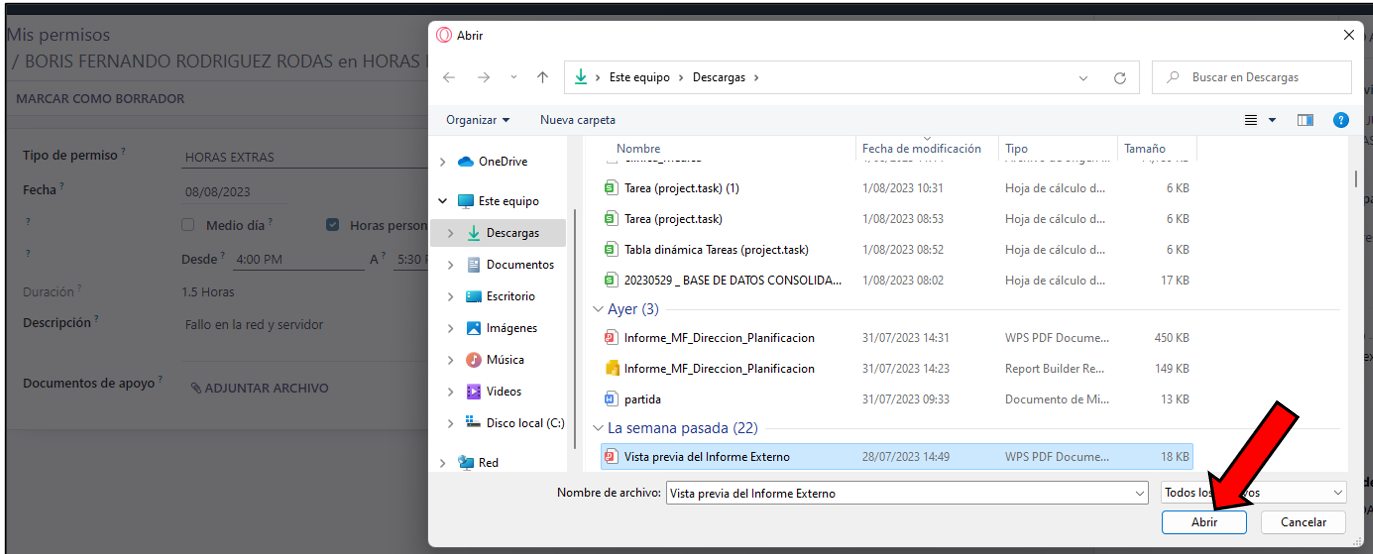The image size is (1373, 554).
Task: Open the Organizar menu
Action: click(x=477, y=120)
